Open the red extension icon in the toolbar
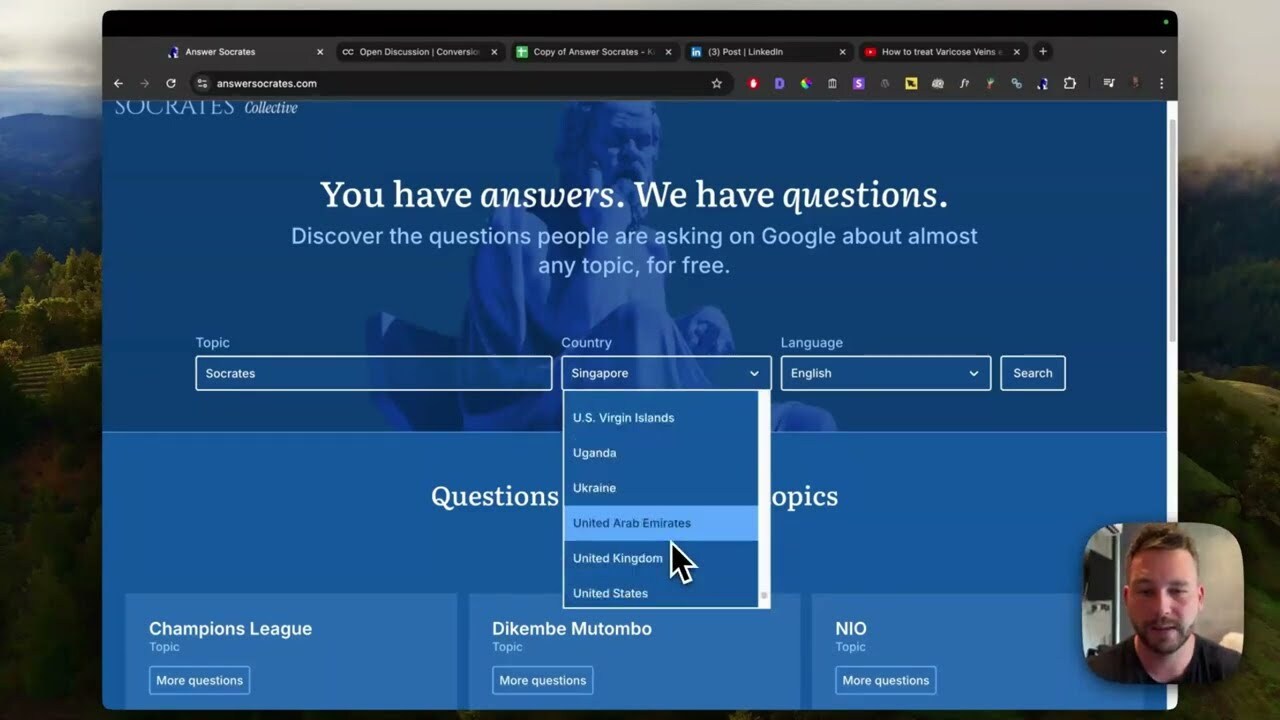 [753, 84]
